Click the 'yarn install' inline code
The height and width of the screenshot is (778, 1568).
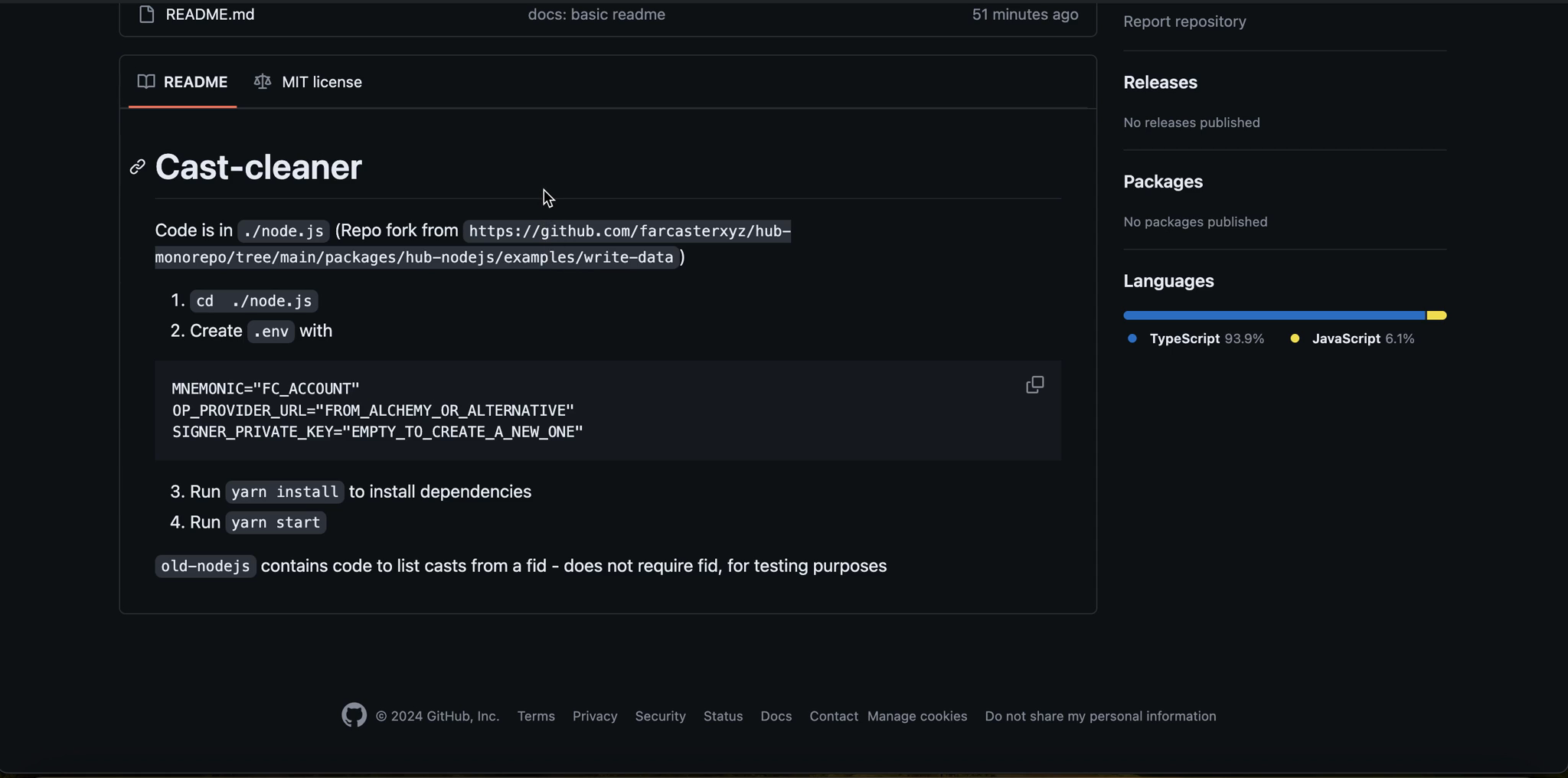pyautogui.click(x=285, y=492)
